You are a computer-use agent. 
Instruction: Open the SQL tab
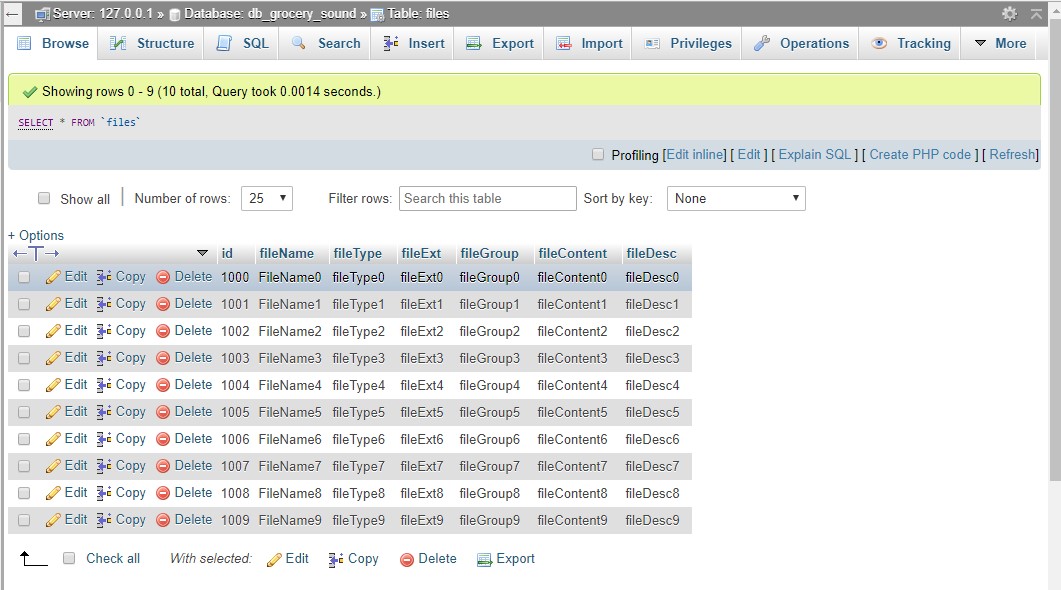(242, 43)
